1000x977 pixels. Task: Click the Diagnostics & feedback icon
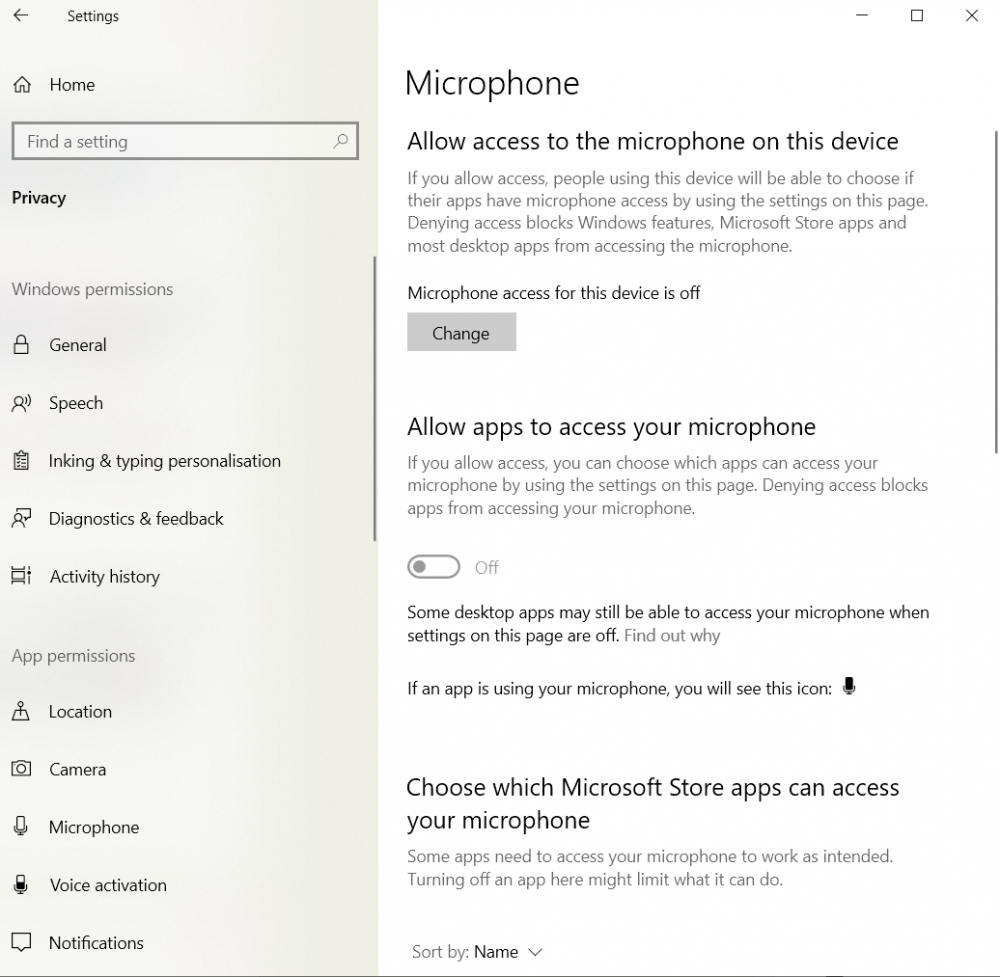tap(21, 518)
